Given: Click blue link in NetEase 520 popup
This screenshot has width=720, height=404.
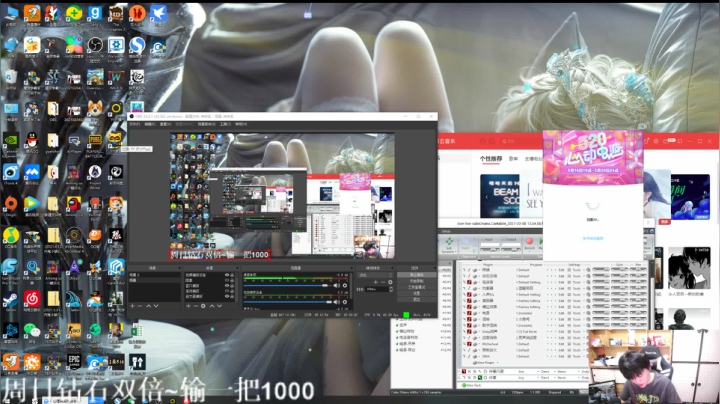Looking at the screenshot, I should point(593,238).
